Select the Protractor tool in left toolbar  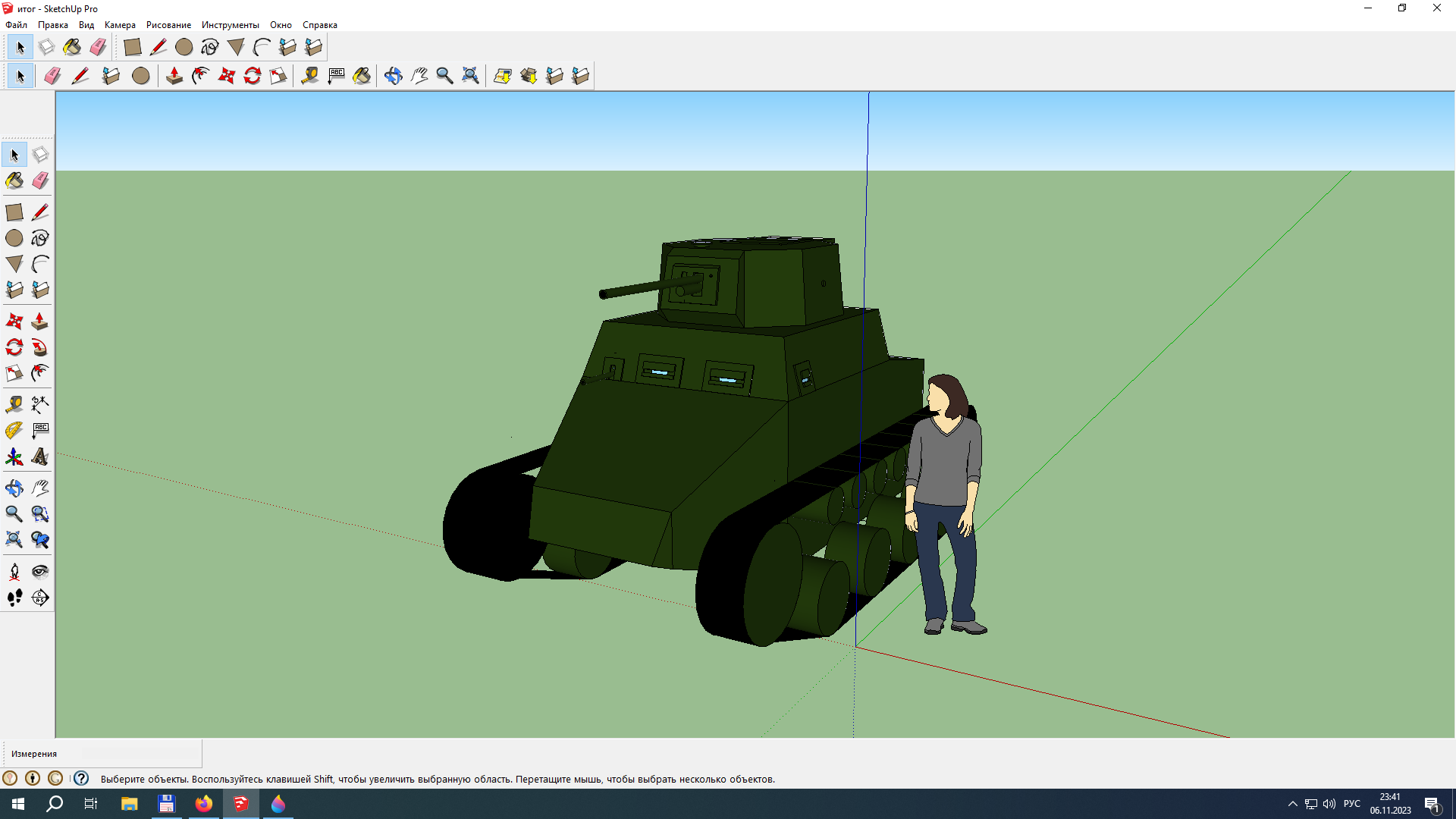coord(14,431)
